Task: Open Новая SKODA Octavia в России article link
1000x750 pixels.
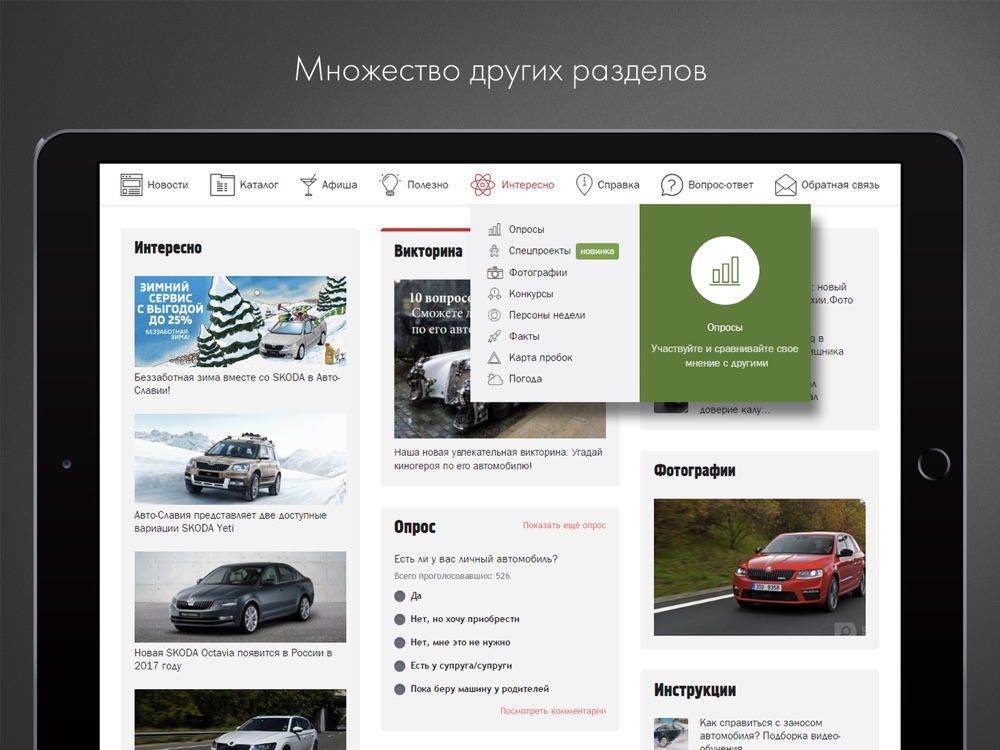Action: click(x=233, y=659)
